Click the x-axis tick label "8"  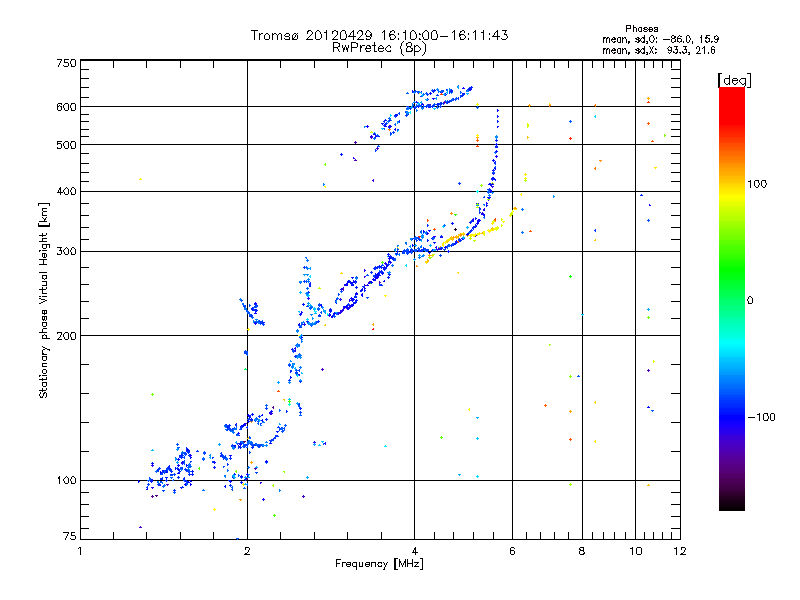pos(582,551)
